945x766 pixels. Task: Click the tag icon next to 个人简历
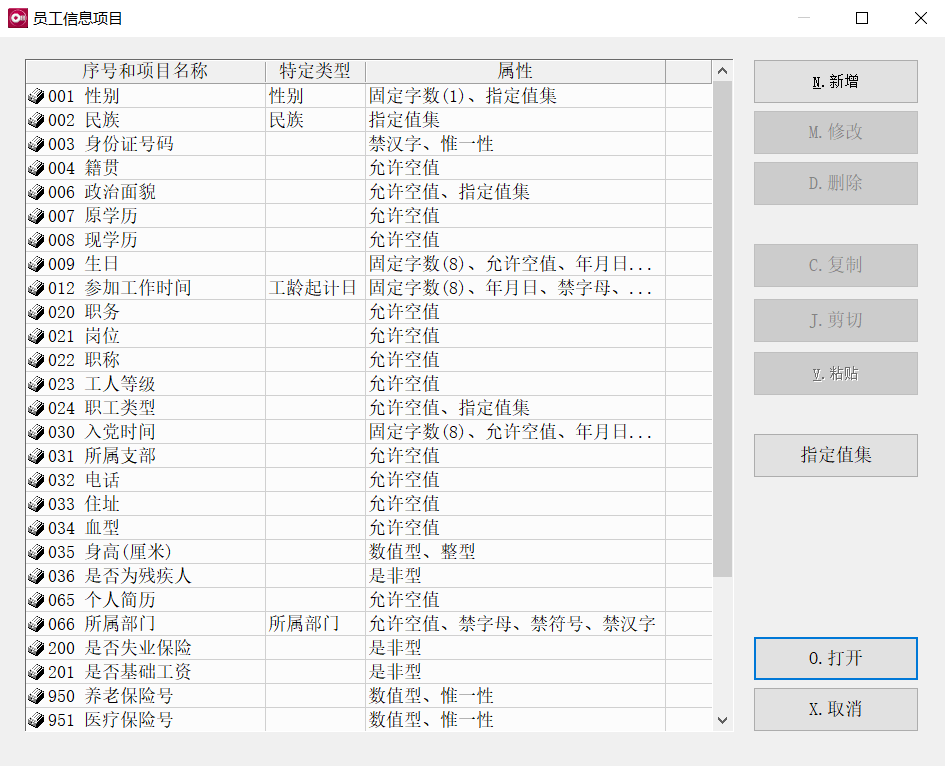(34, 599)
